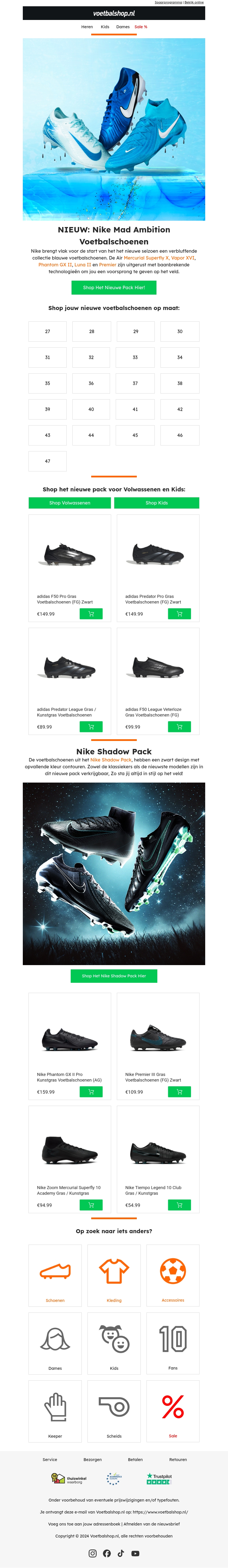Open the Instagram icon in footer
This screenshot has height=1568, width=228.
(x=92, y=1553)
